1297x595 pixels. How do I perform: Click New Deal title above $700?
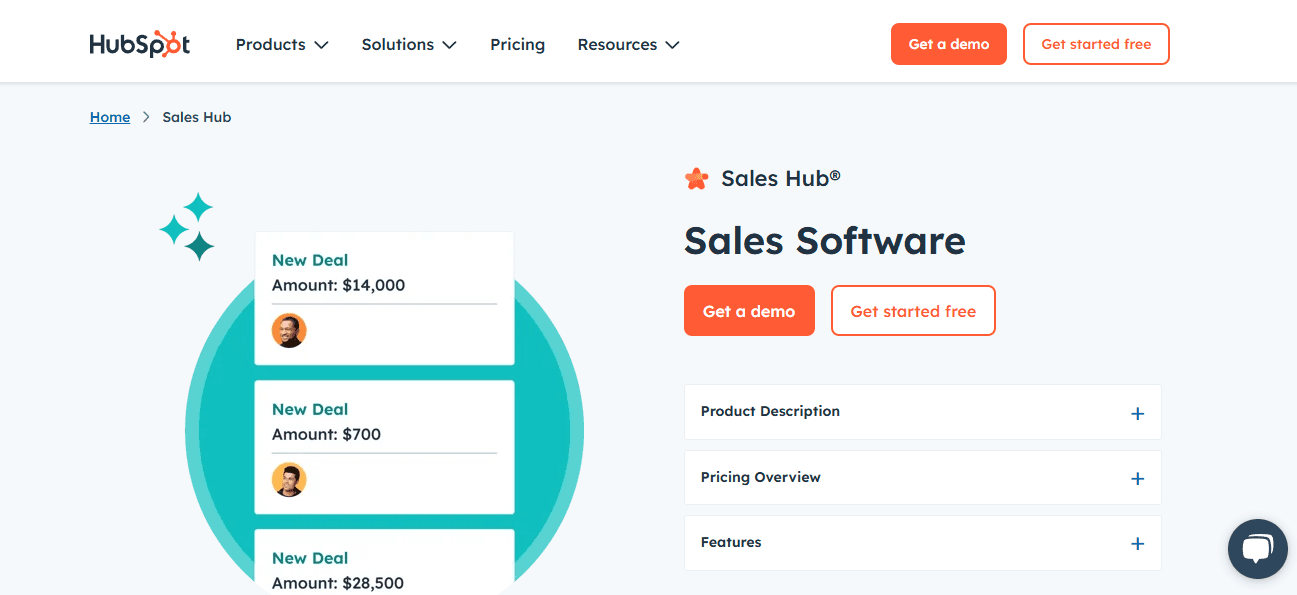tap(310, 409)
